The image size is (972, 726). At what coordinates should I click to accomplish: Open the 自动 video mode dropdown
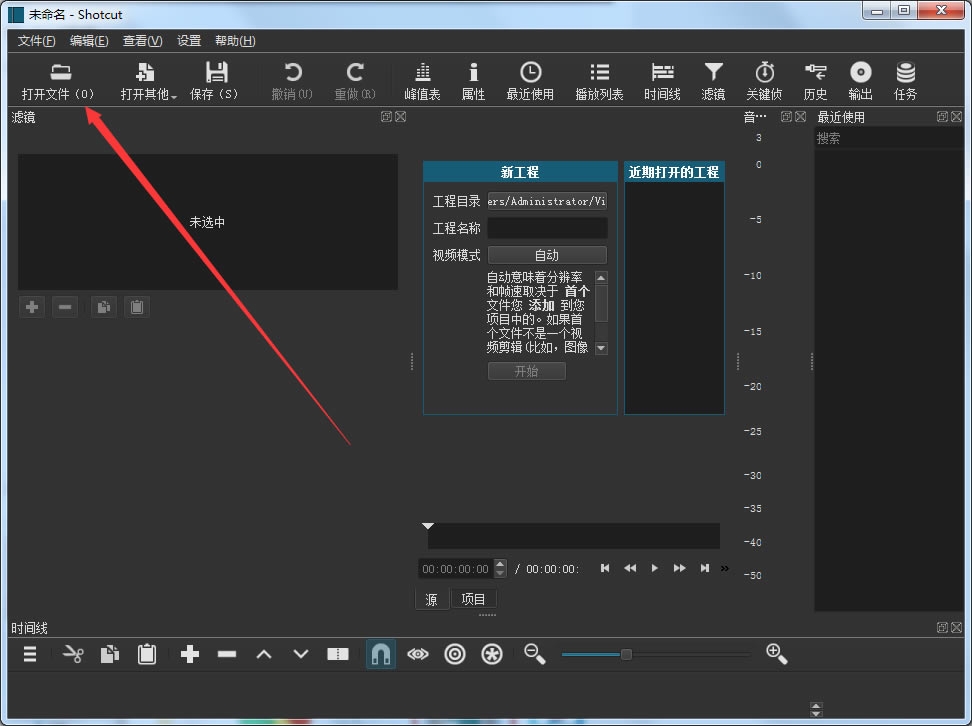tap(546, 254)
